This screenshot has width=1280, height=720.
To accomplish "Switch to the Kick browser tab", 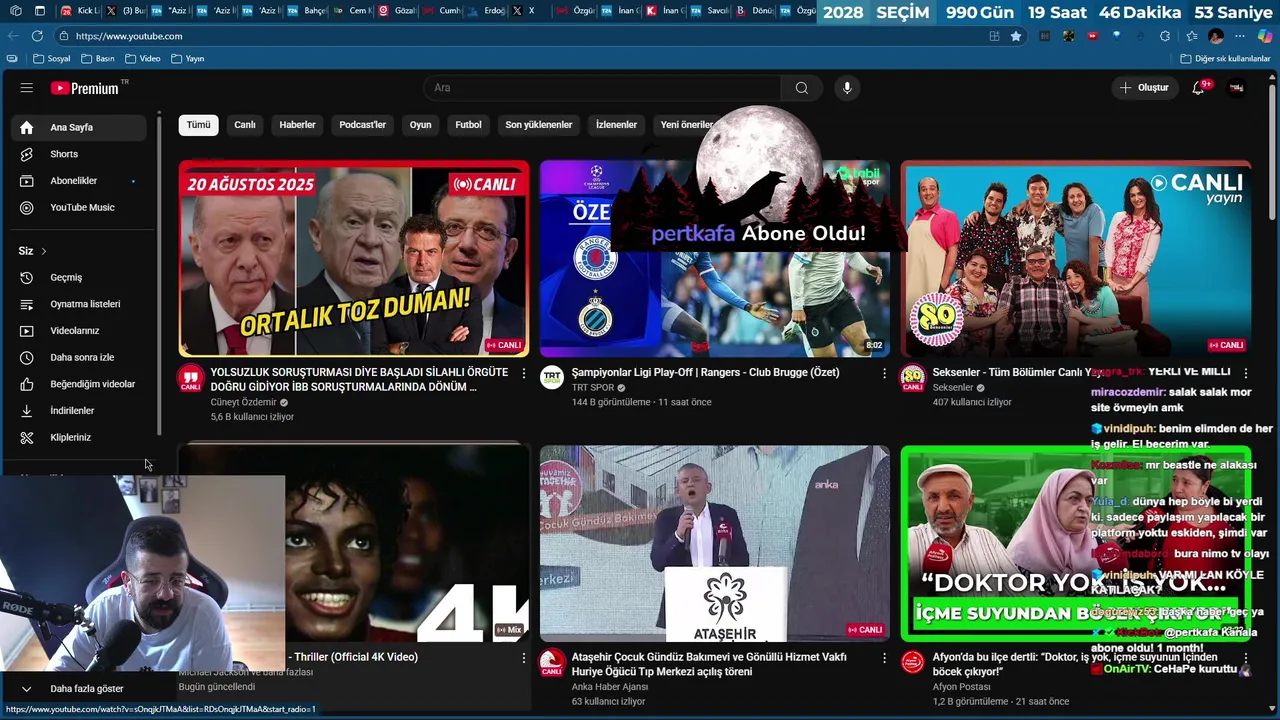I will 80,11.
